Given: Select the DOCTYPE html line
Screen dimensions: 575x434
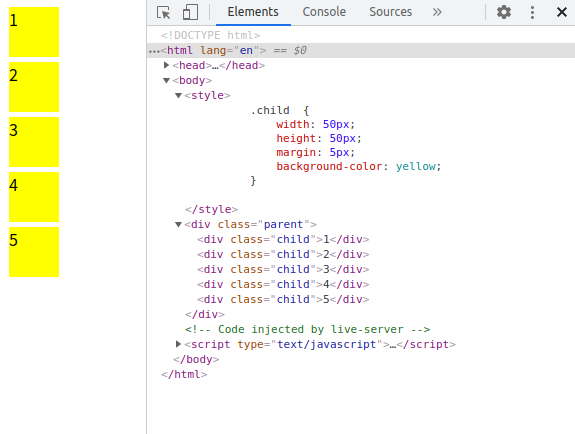Looking at the screenshot, I should 210,35.
